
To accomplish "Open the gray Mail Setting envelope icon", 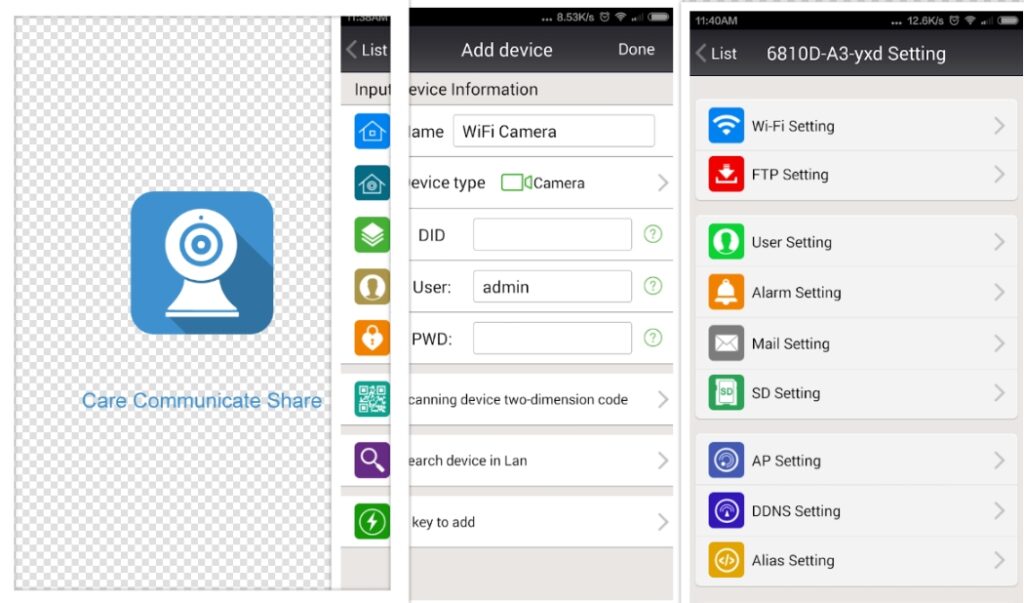I will click(x=726, y=343).
